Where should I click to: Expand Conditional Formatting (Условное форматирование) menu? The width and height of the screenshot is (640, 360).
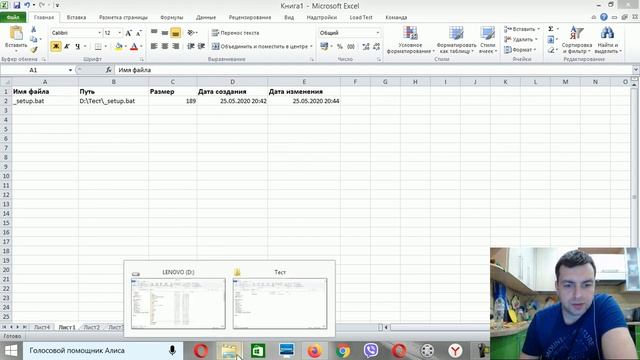point(410,40)
